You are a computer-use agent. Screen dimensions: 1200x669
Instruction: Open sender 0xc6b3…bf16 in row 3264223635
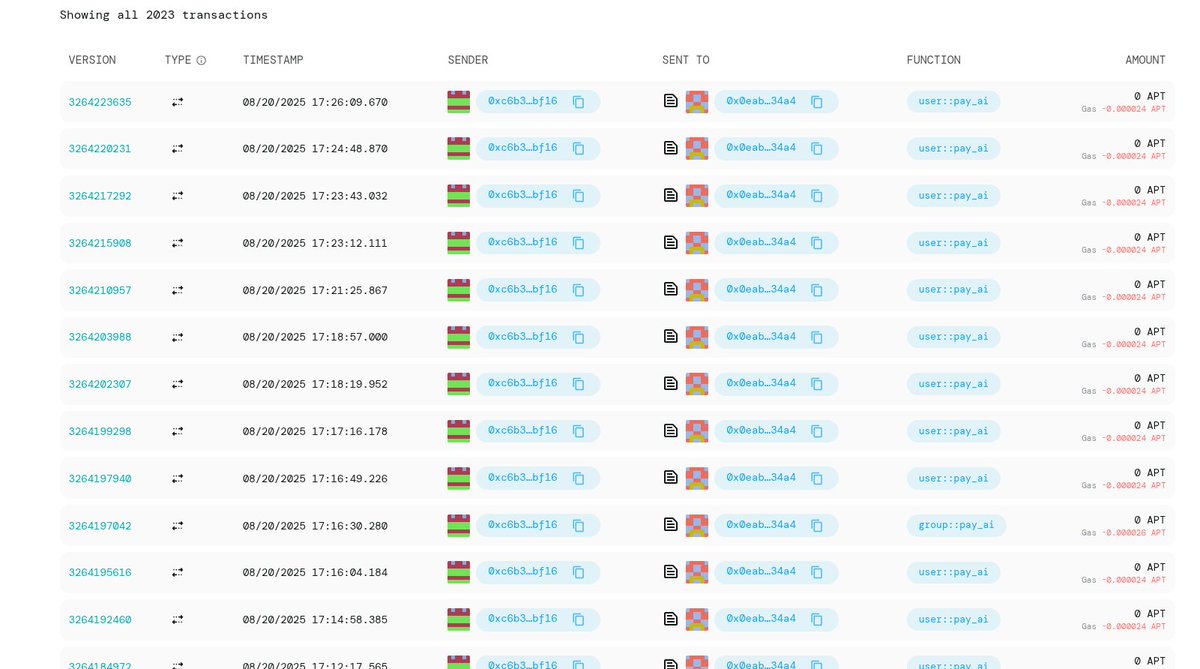[x=522, y=101]
